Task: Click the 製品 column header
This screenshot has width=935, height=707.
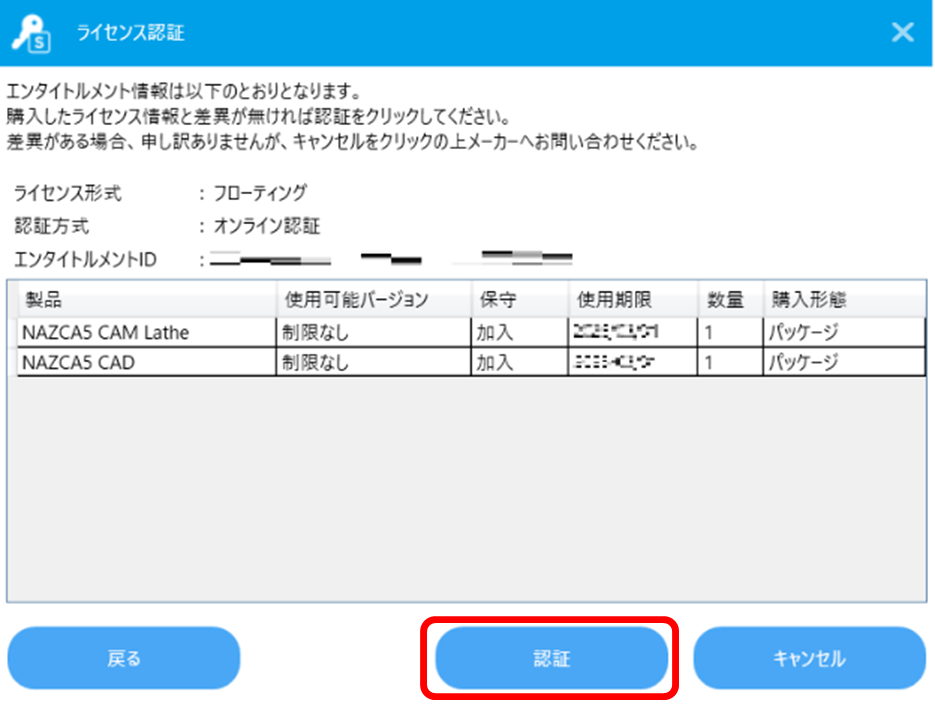Action: (146, 299)
